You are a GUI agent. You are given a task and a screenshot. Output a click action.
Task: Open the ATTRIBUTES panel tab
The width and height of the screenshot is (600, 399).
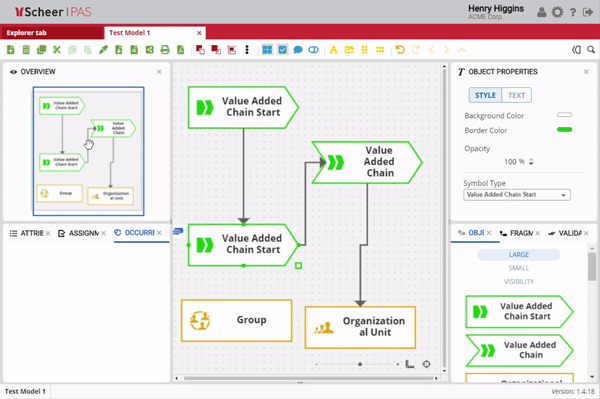pos(27,233)
